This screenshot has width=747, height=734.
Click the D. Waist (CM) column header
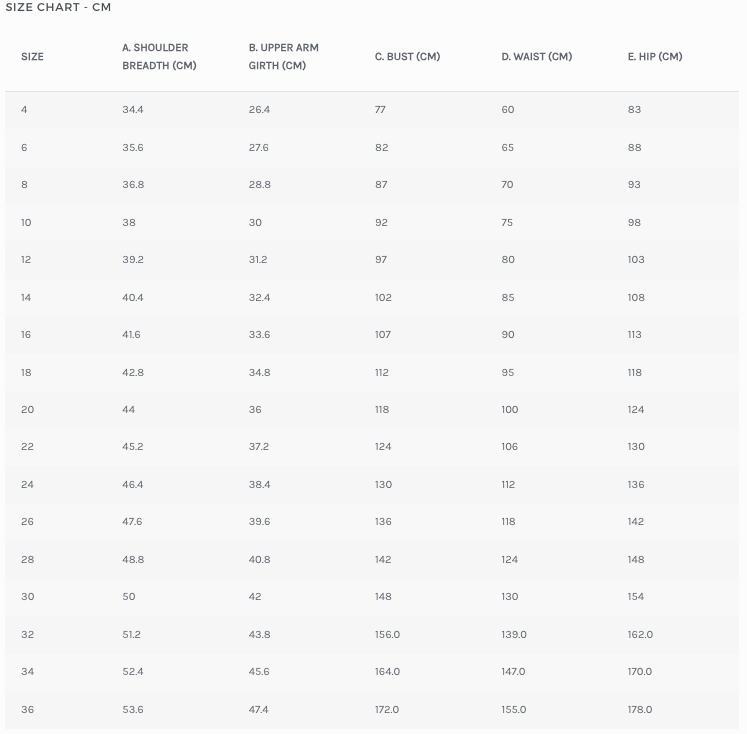coord(536,57)
